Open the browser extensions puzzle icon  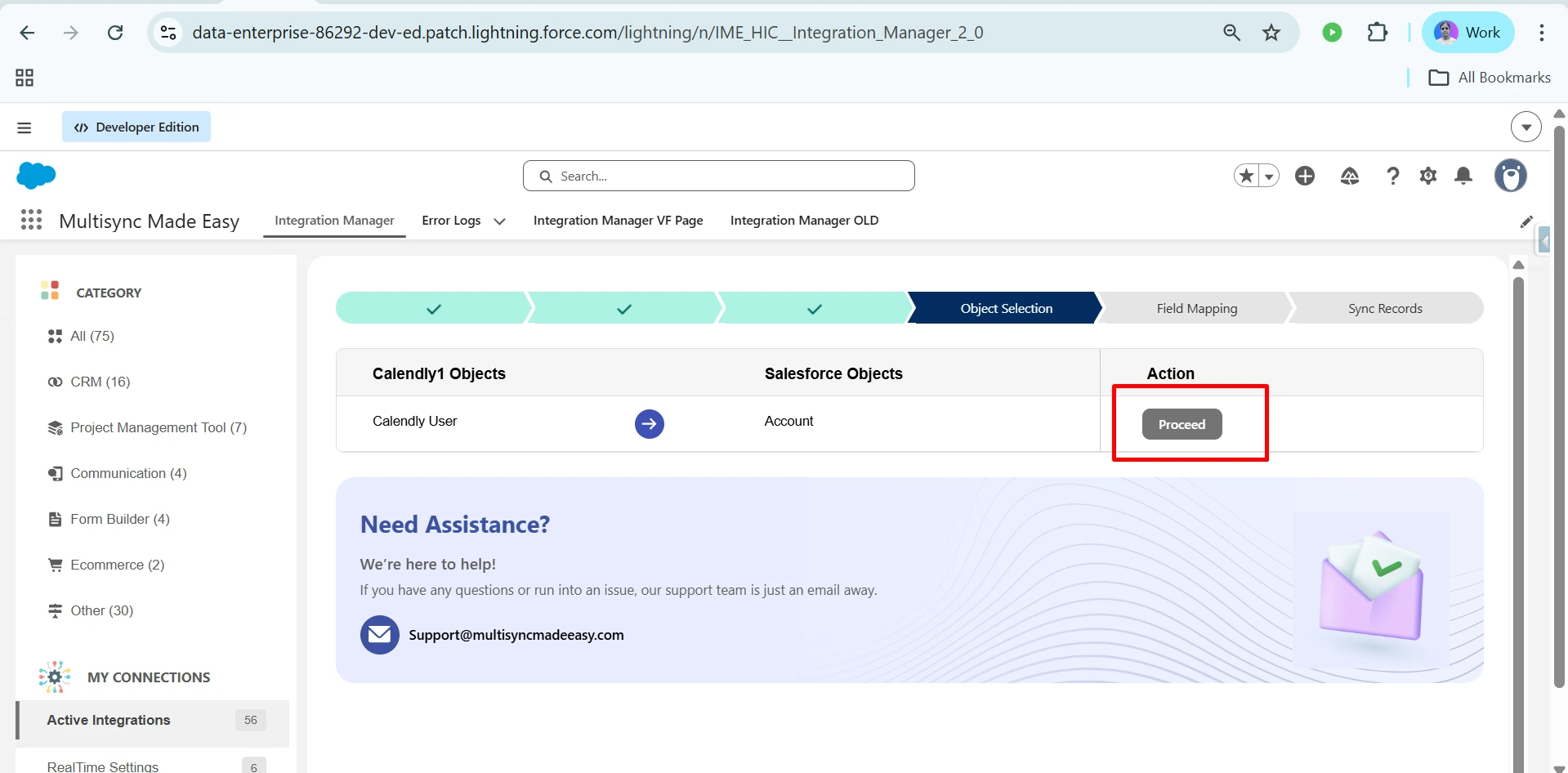coord(1378,33)
